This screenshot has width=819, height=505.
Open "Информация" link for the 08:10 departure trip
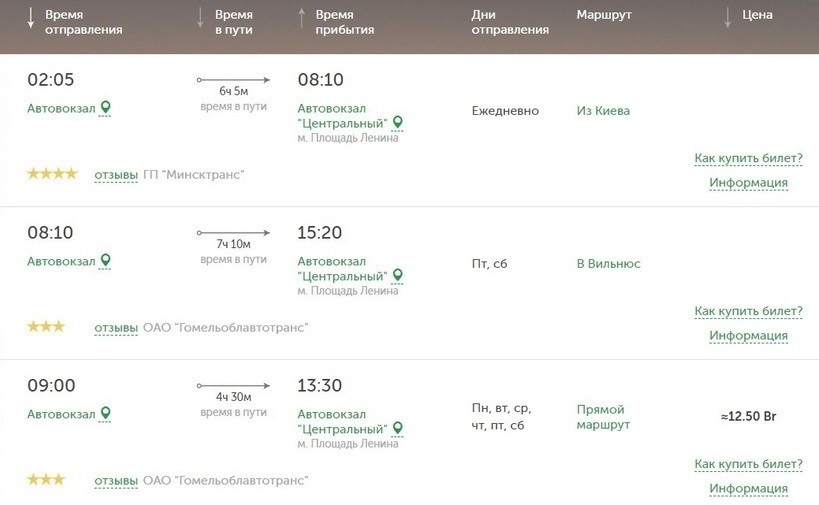click(748, 336)
